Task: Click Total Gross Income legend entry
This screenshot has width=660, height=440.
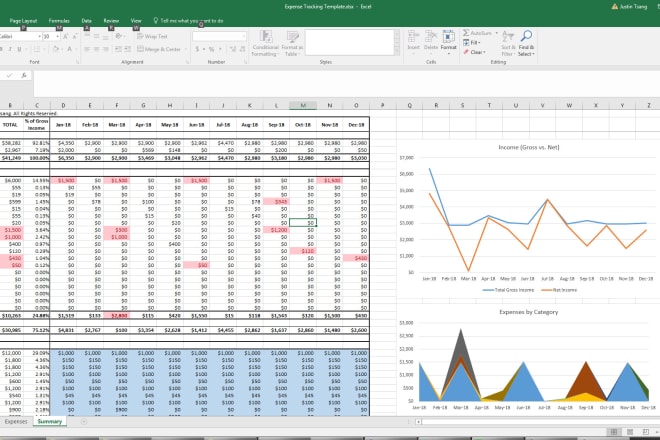Action: tap(508, 290)
